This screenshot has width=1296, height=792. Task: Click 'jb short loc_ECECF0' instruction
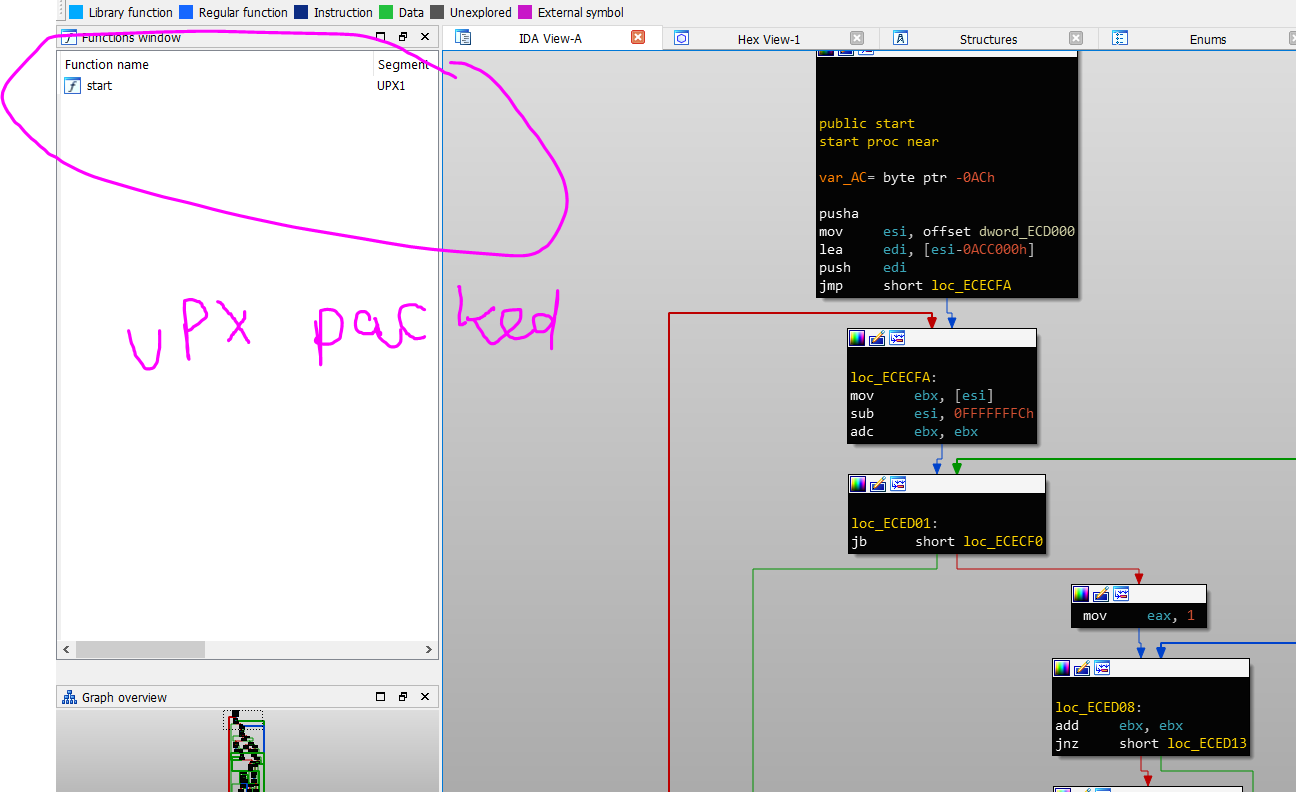947,542
